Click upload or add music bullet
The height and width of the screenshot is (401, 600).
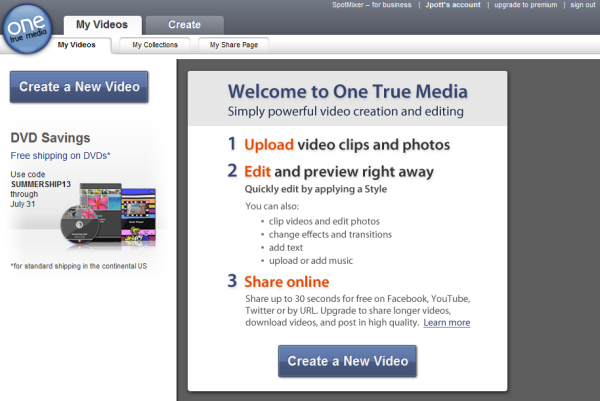311,261
